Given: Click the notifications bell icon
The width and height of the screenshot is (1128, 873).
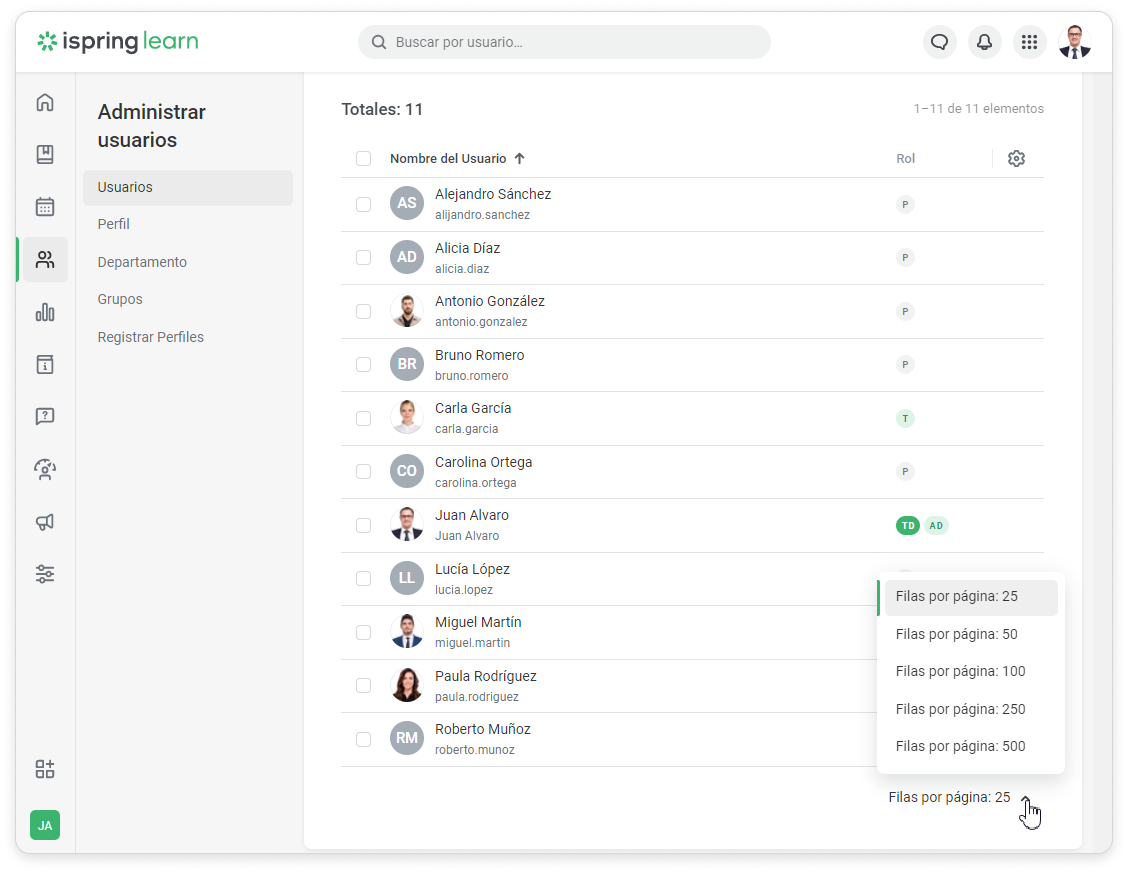Looking at the screenshot, I should (x=984, y=42).
